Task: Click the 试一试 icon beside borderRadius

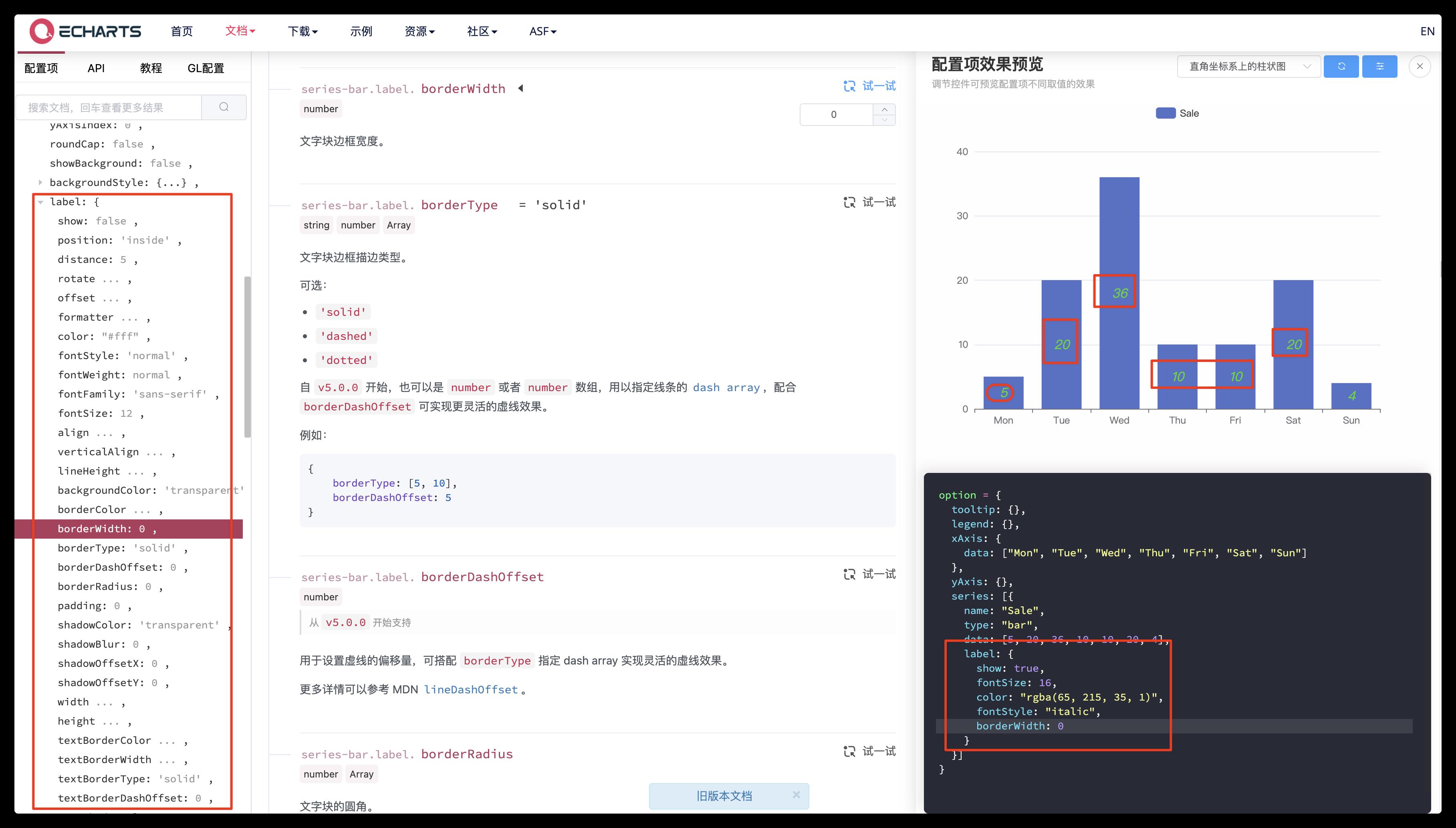Action: [849, 752]
